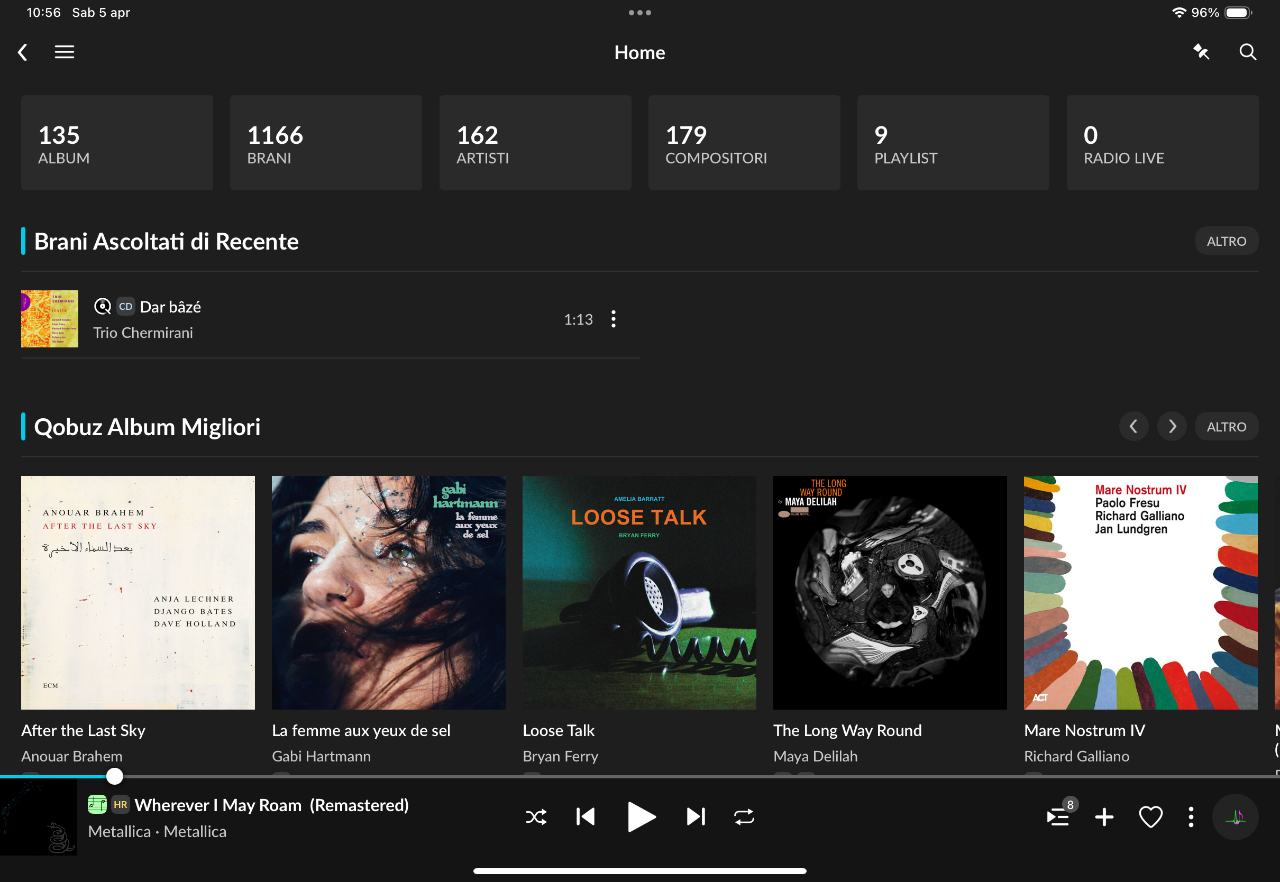This screenshot has height=882, width=1280.
Task: Favorite the current track with heart
Action: [1151, 817]
